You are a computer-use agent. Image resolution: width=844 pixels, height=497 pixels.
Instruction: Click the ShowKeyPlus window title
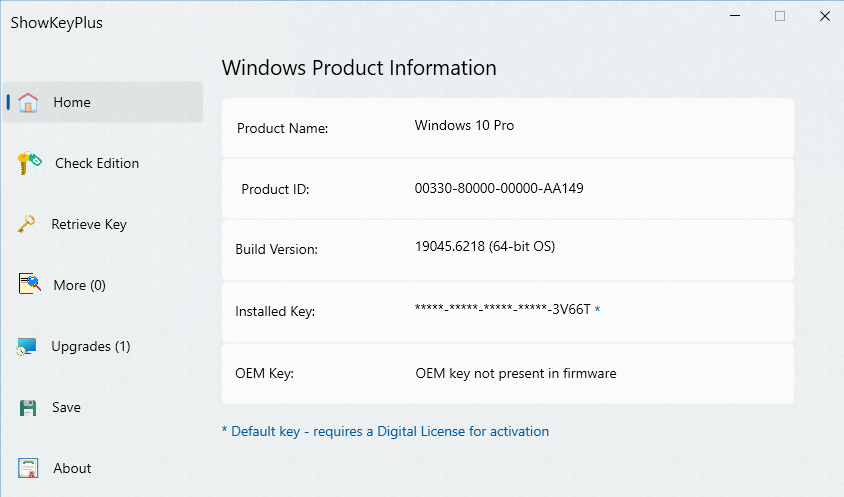pyautogui.click(x=57, y=23)
